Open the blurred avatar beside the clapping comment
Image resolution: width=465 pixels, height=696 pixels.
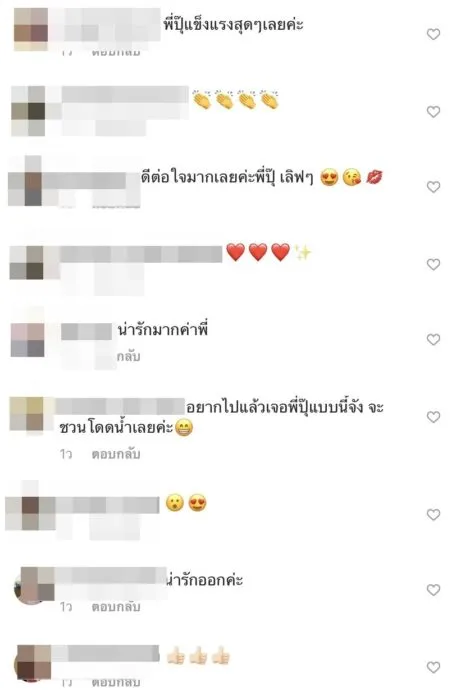click(x=28, y=111)
